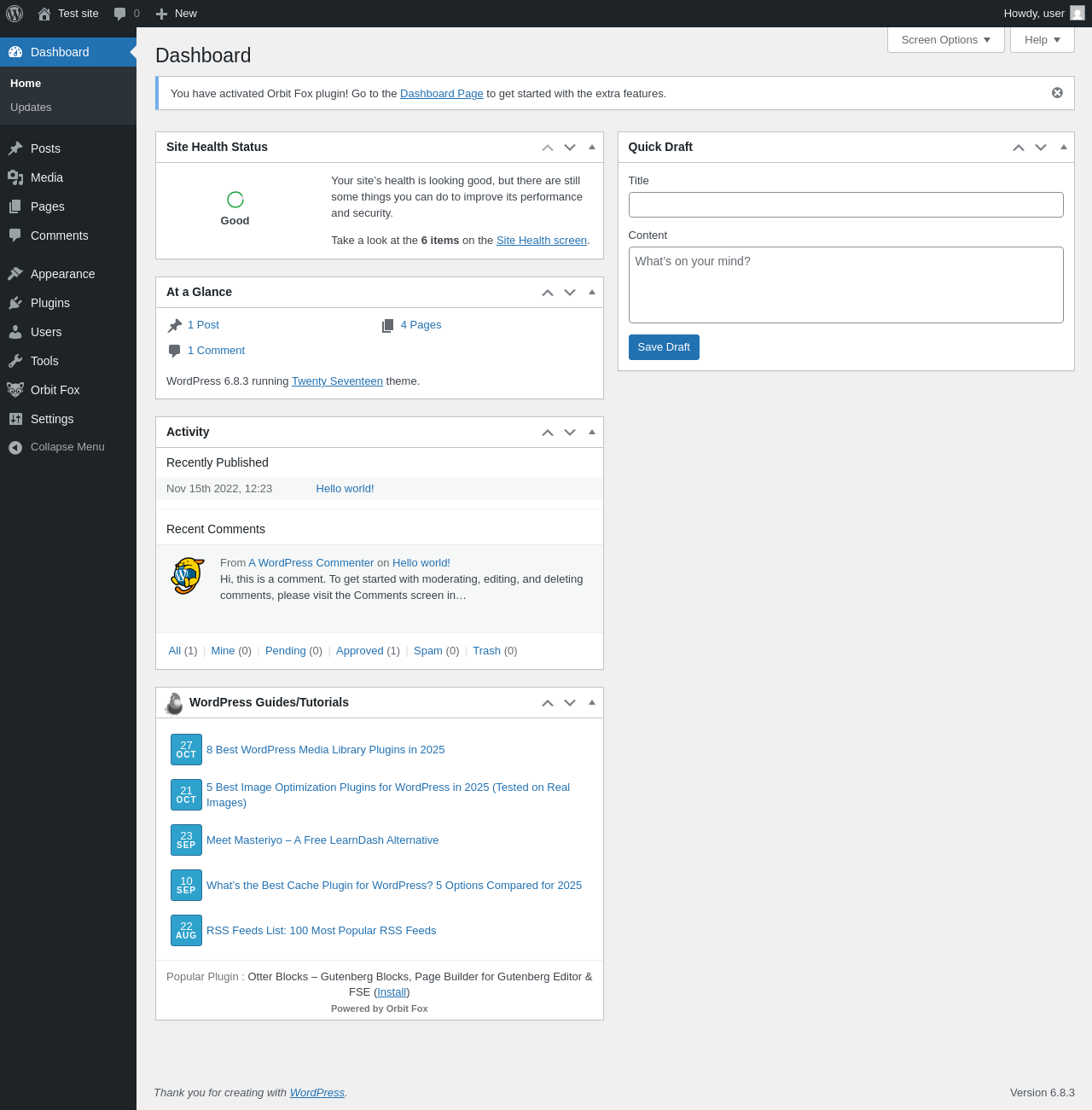Image resolution: width=1092 pixels, height=1110 pixels.
Task: Open Orbit Fox from the sidebar
Action: 55,390
